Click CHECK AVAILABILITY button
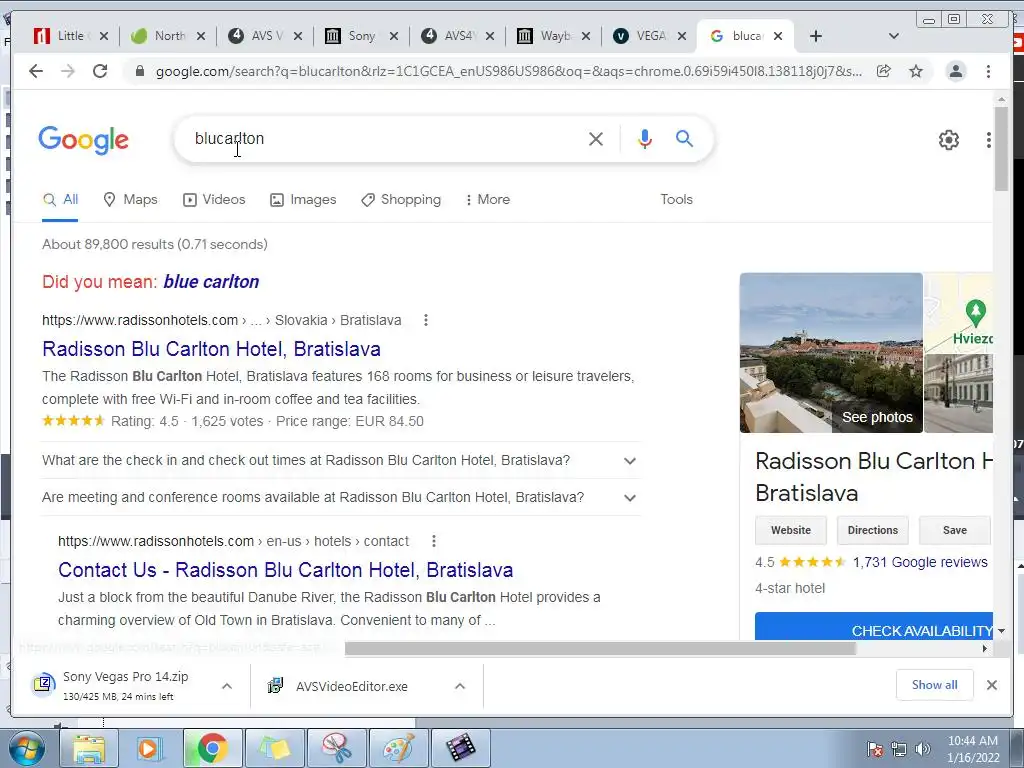The image size is (1024, 768). click(x=874, y=627)
